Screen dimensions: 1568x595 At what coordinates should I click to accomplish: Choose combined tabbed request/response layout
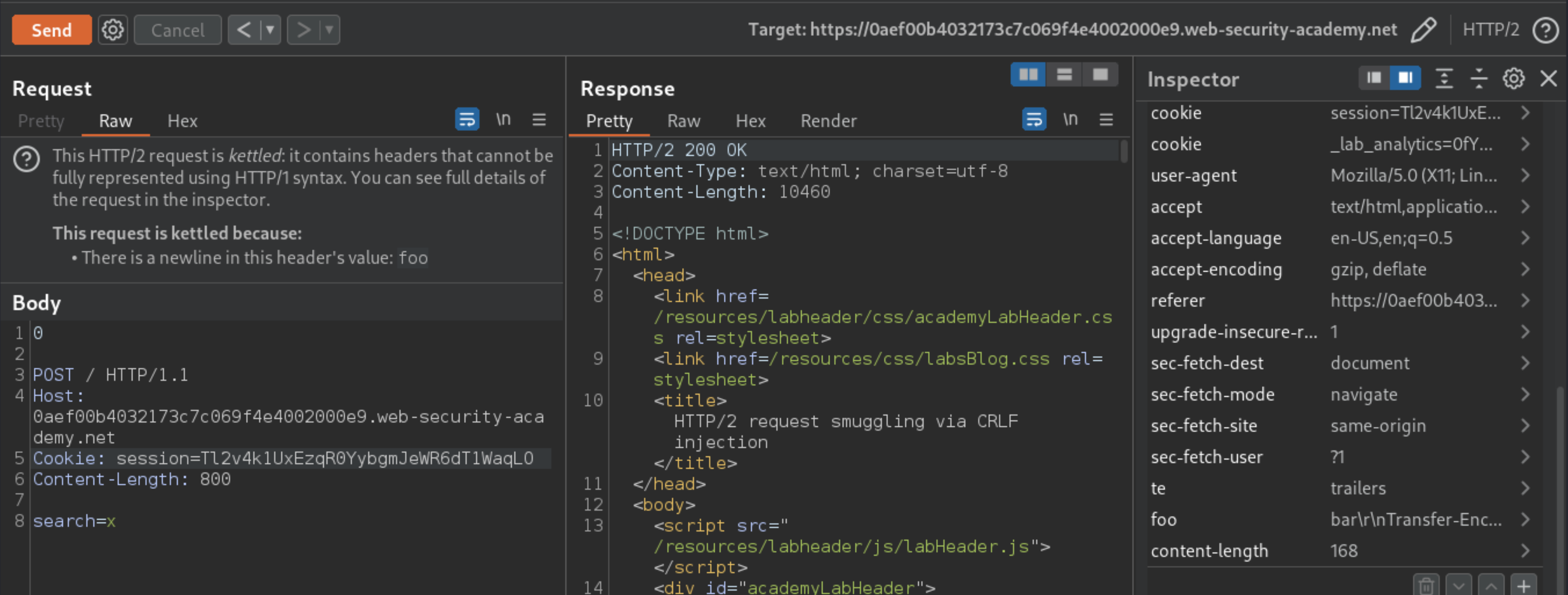1100,75
